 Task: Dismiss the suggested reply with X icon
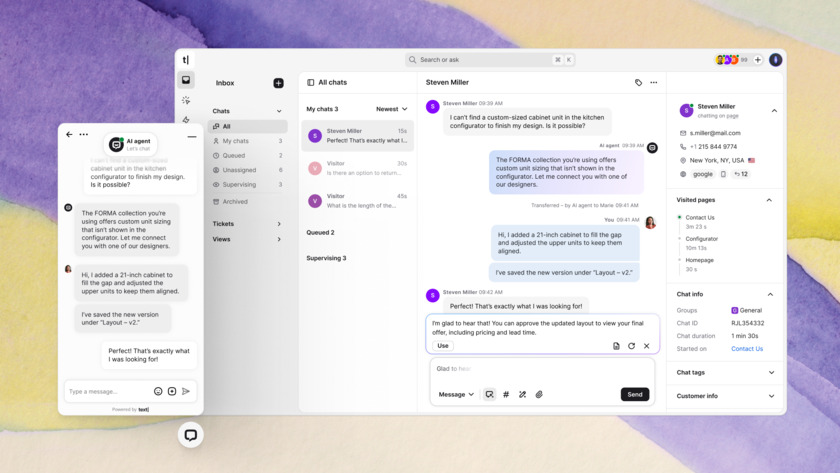pyautogui.click(x=647, y=346)
